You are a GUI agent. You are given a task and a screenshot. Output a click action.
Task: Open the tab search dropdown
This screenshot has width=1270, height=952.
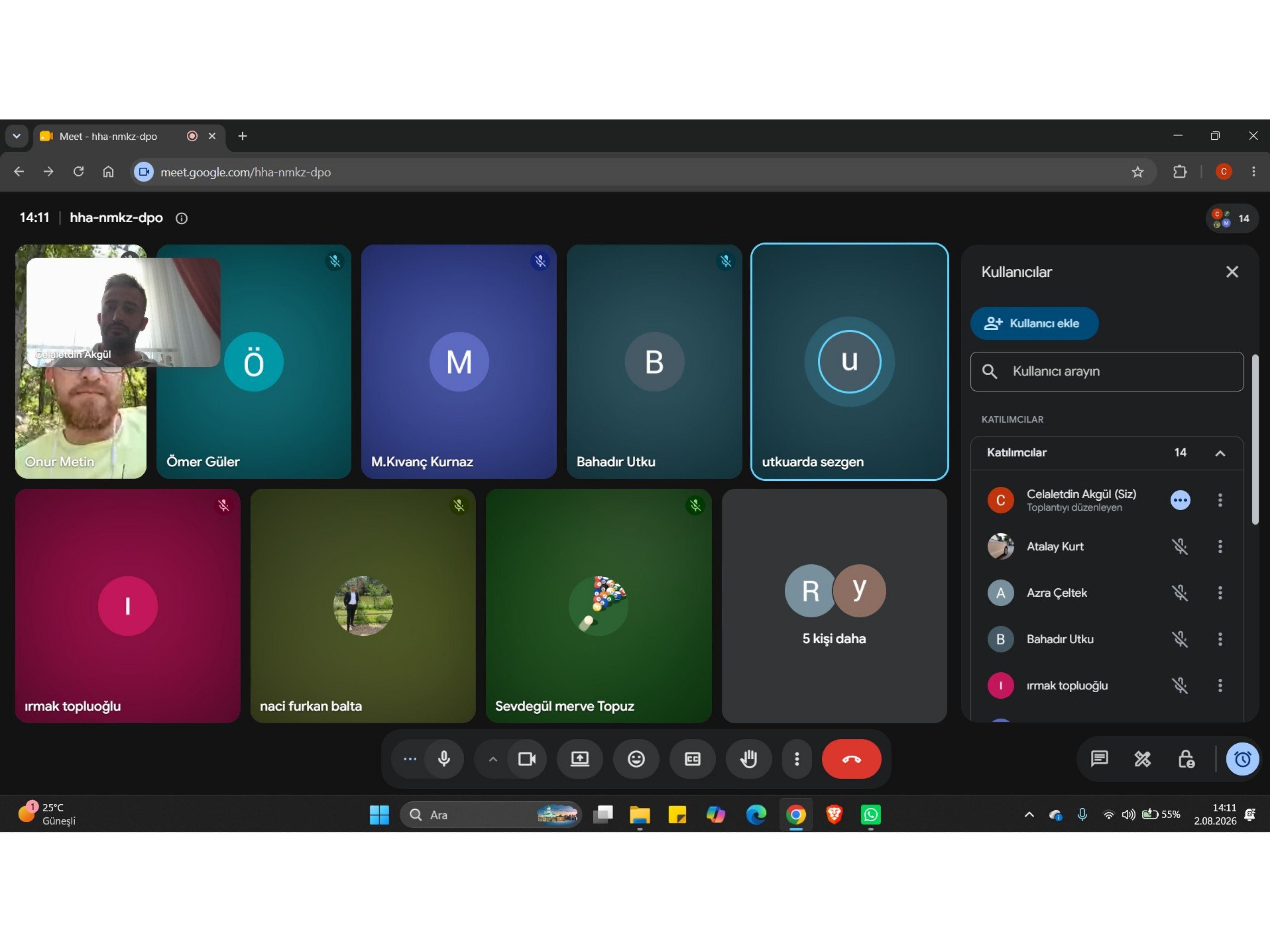click(x=17, y=136)
